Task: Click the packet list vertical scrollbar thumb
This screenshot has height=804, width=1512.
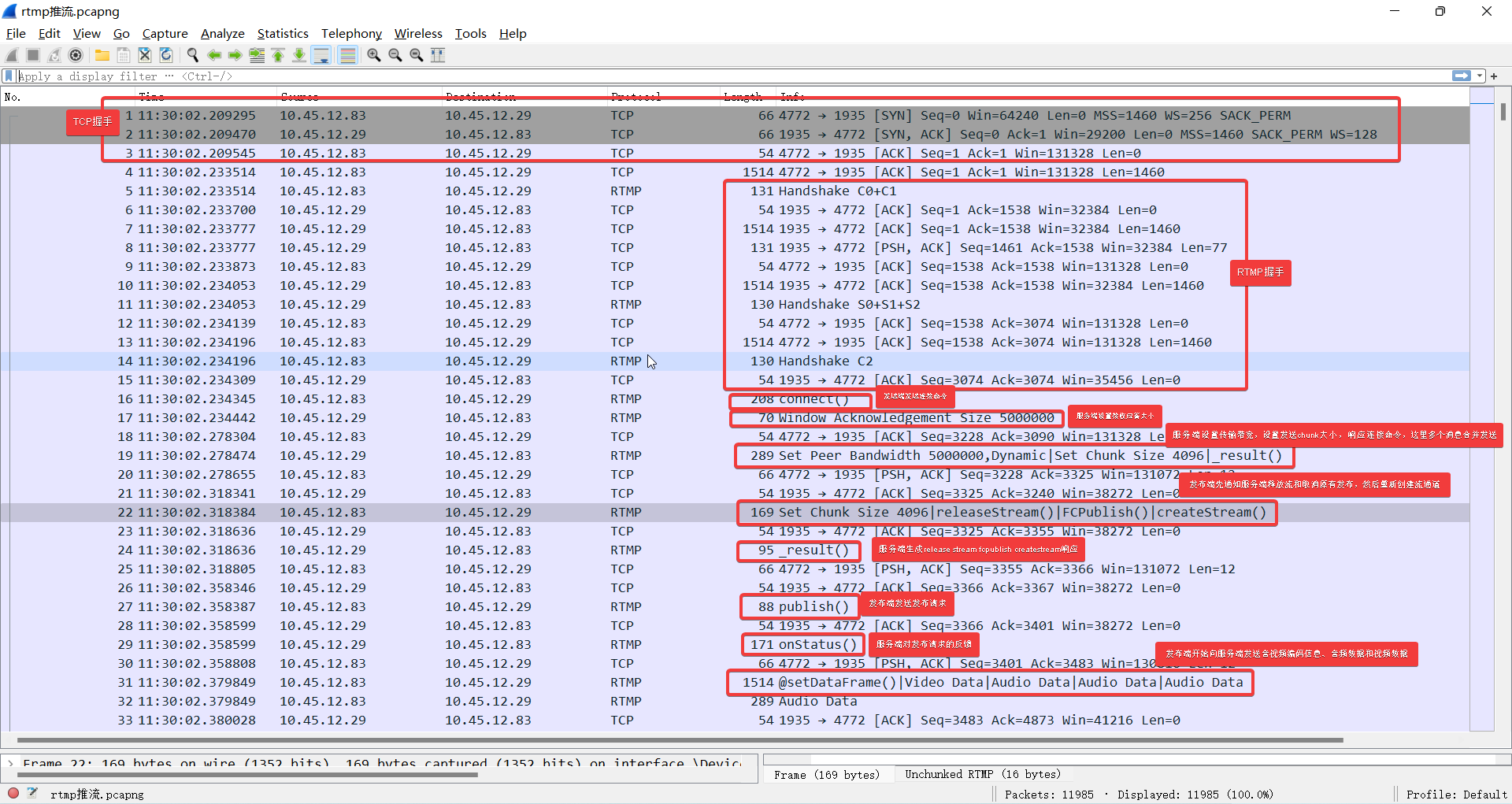Action: (1503, 112)
